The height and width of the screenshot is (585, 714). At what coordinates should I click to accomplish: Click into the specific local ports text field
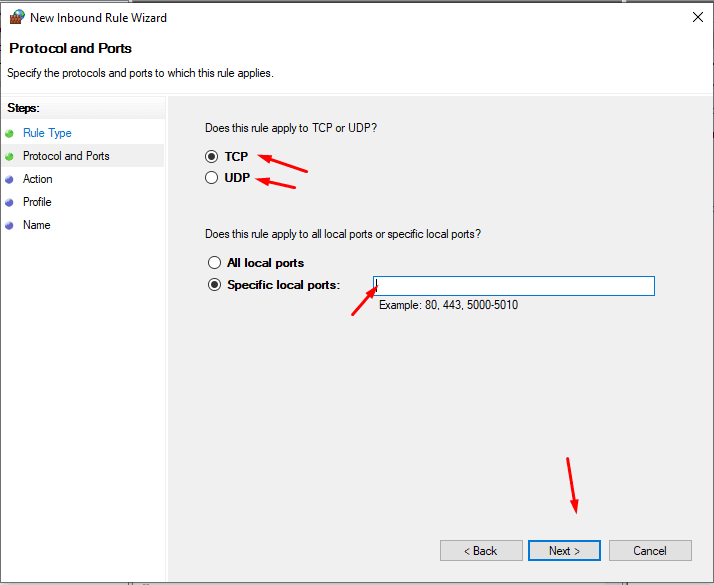[x=514, y=286]
